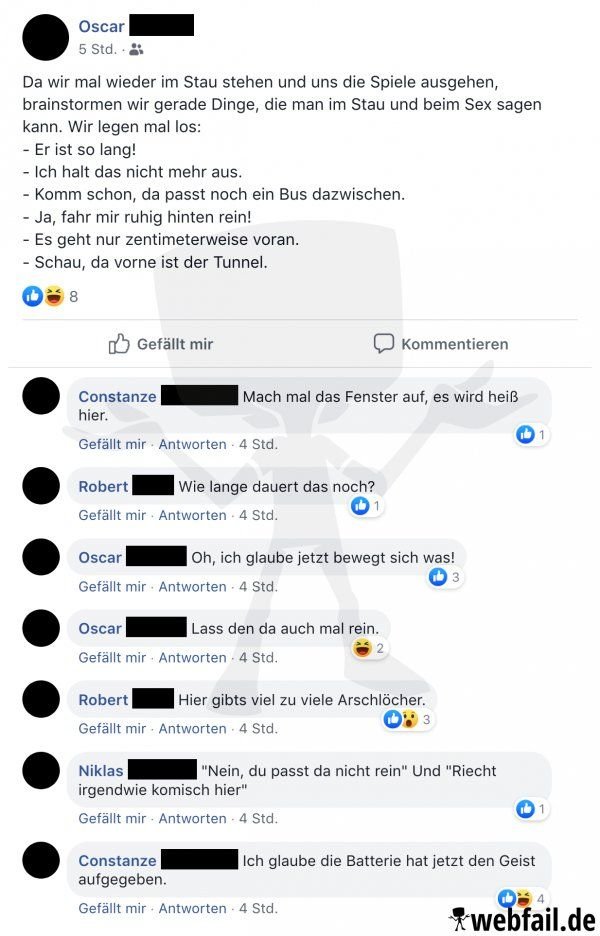Screen dimensions: 600x936
Task: Open Oscar's profile name at the top of the post
Action: (x=101, y=26)
